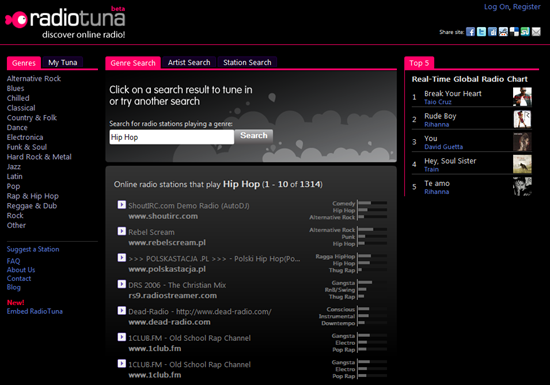
Task: Browse the Rap & Hip Hop genre
Action: point(33,196)
